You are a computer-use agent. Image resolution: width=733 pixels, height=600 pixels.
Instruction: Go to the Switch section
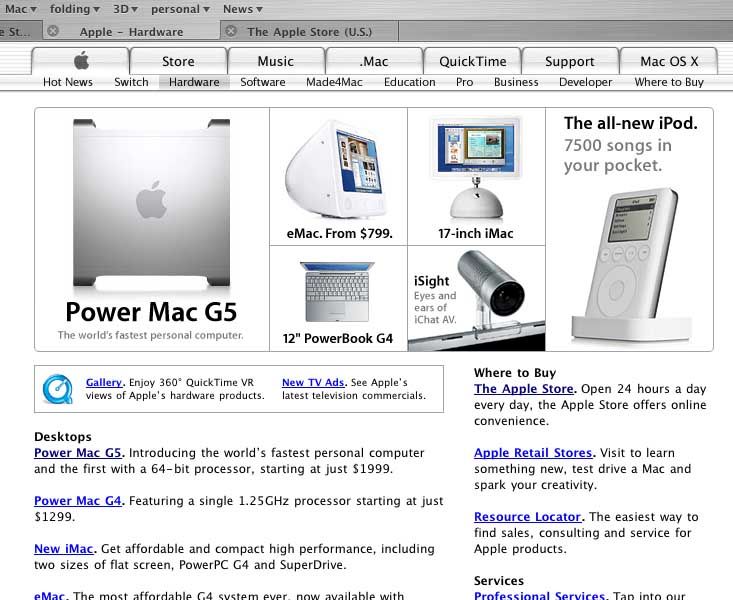click(131, 82)
